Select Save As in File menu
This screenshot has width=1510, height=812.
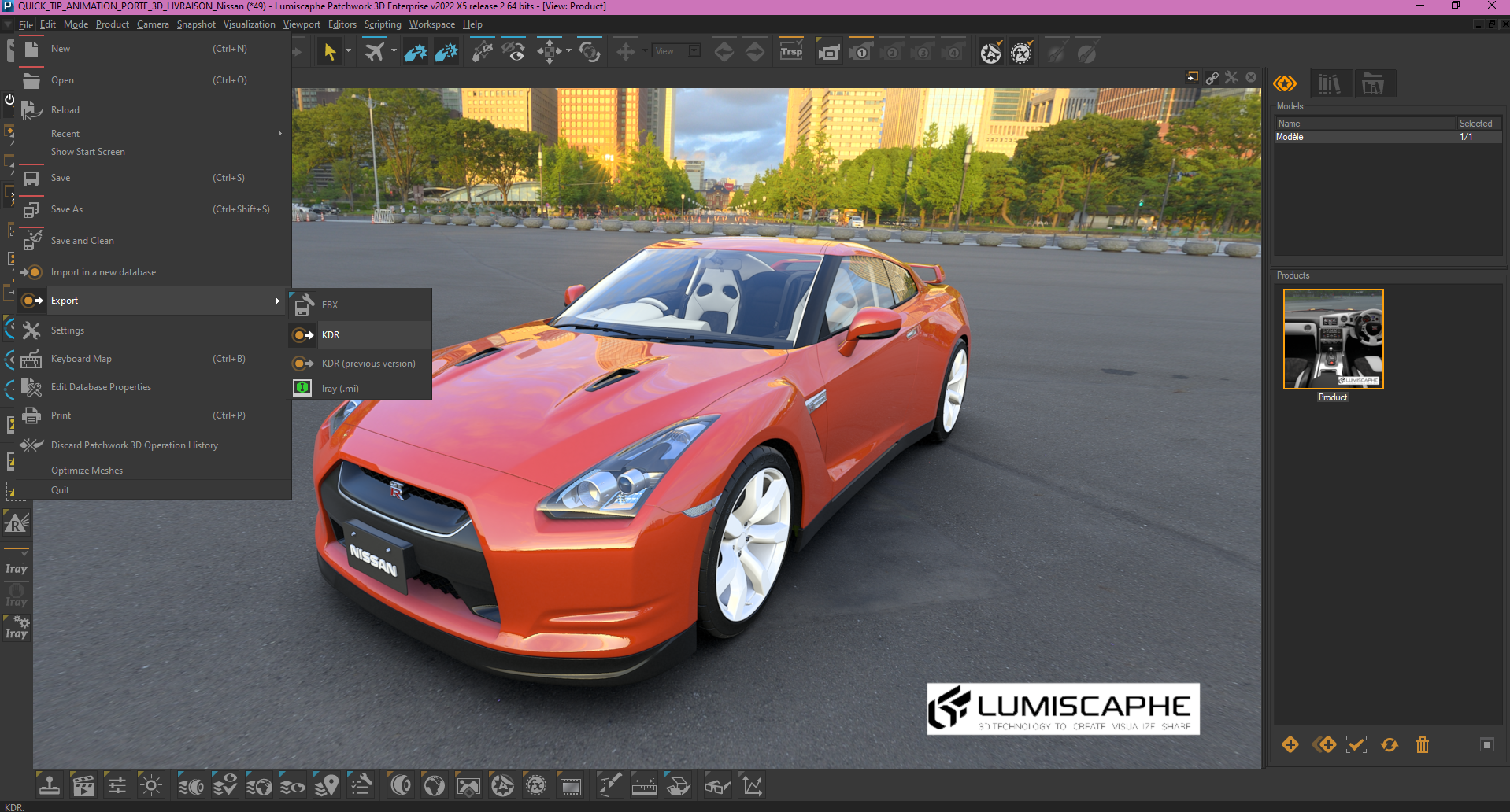(154, 209)
